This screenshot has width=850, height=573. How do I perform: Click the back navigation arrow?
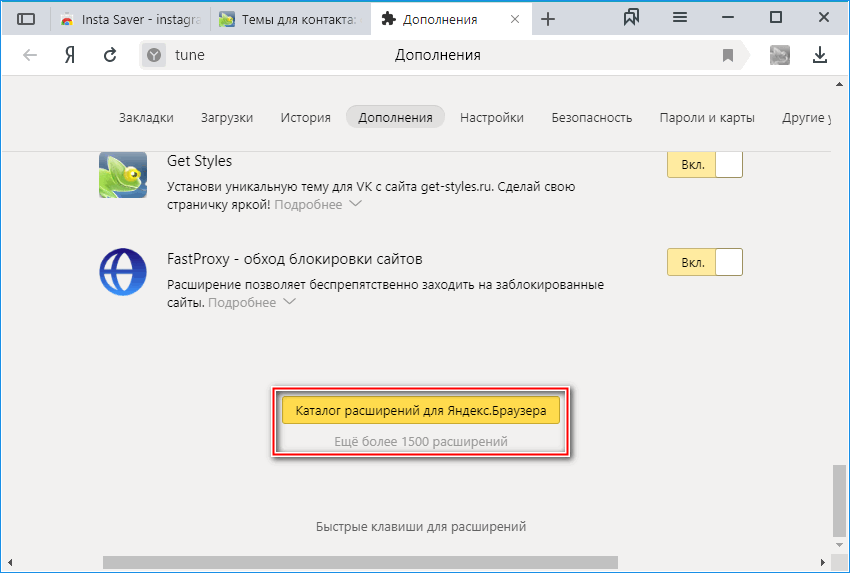click(30, 55)
